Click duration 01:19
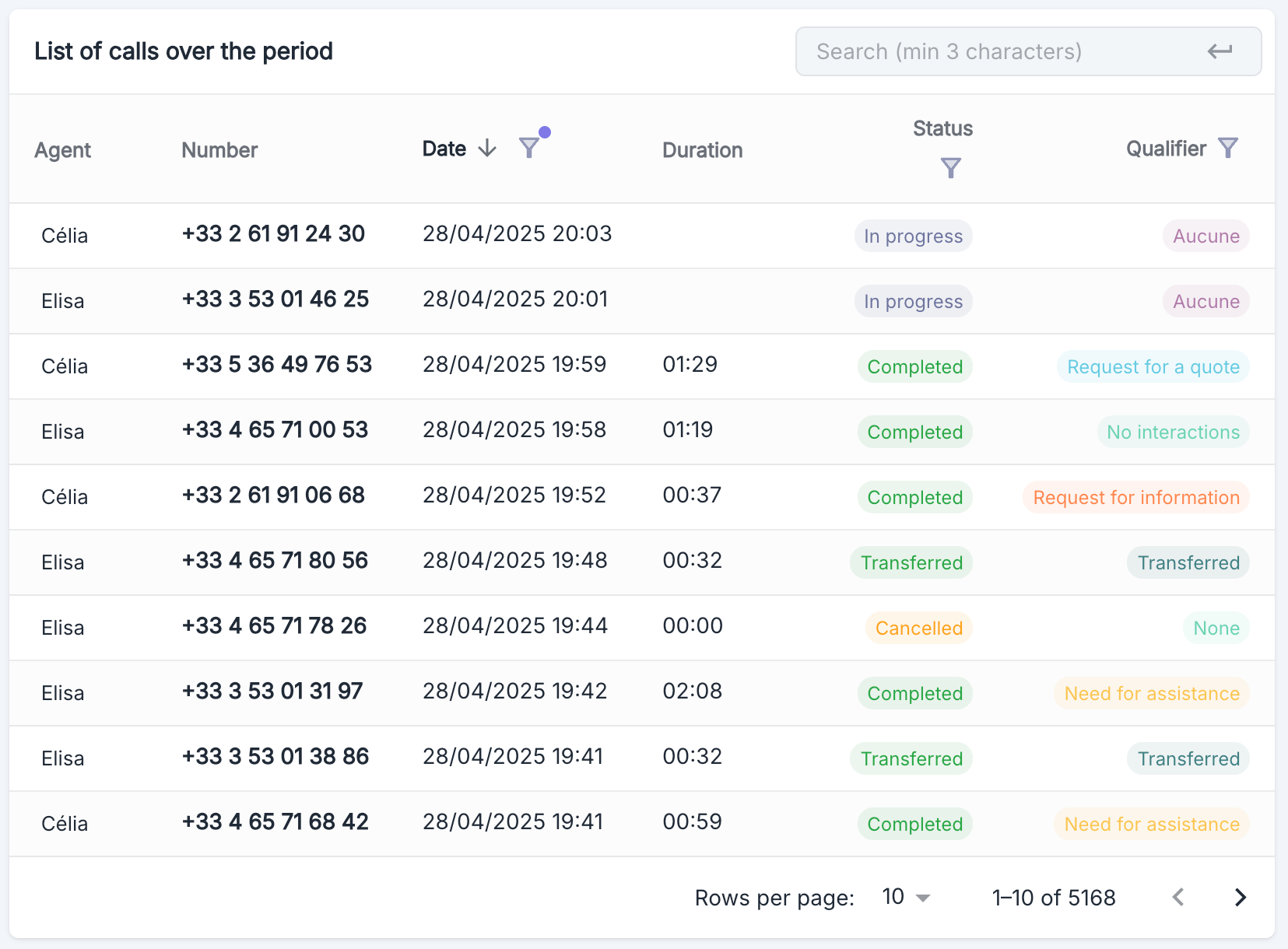Viewport: 1288px width, 949px height. click(688, 429)
